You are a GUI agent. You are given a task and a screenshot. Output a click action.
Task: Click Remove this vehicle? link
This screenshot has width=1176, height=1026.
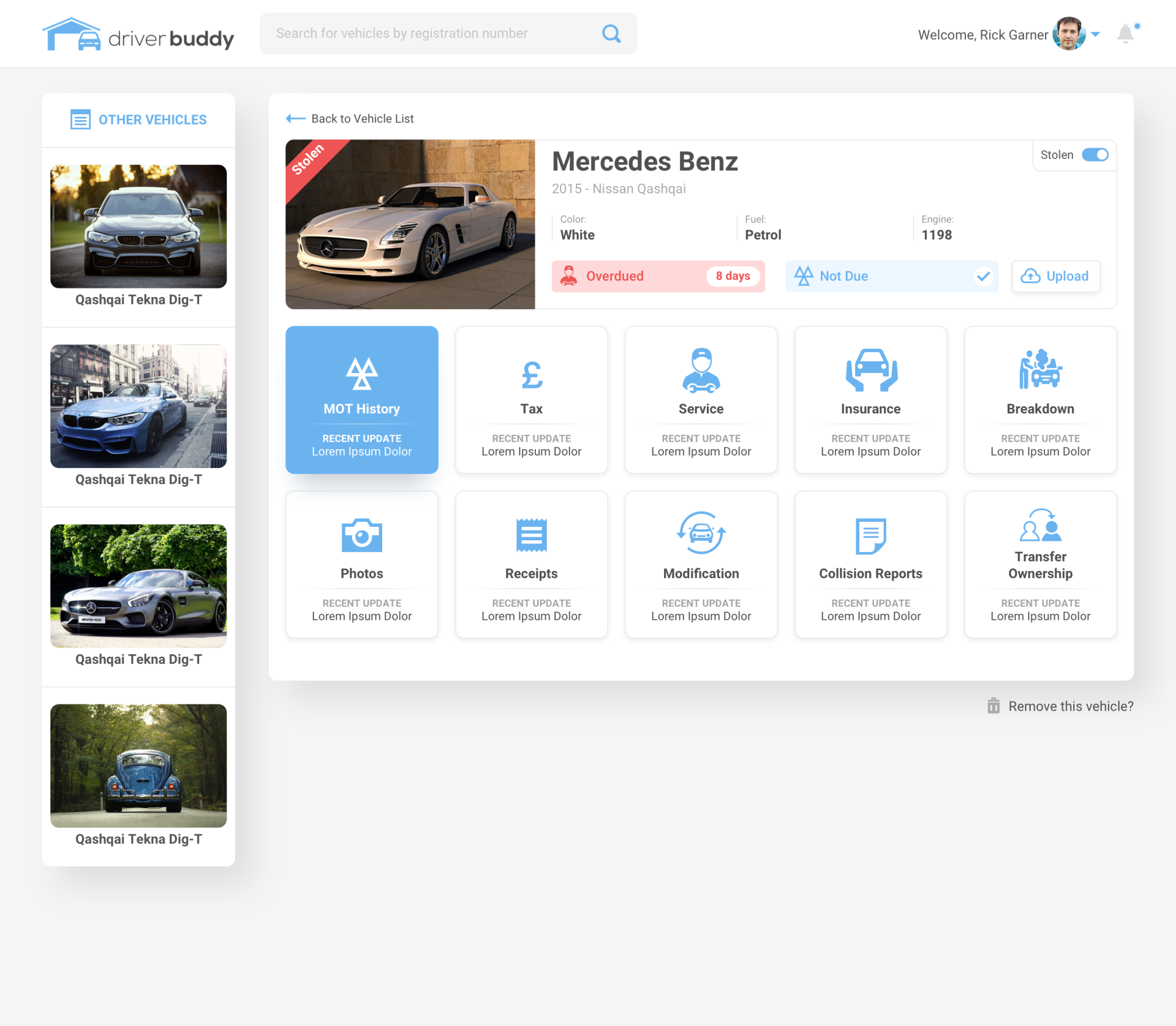tap(1071, 706)
